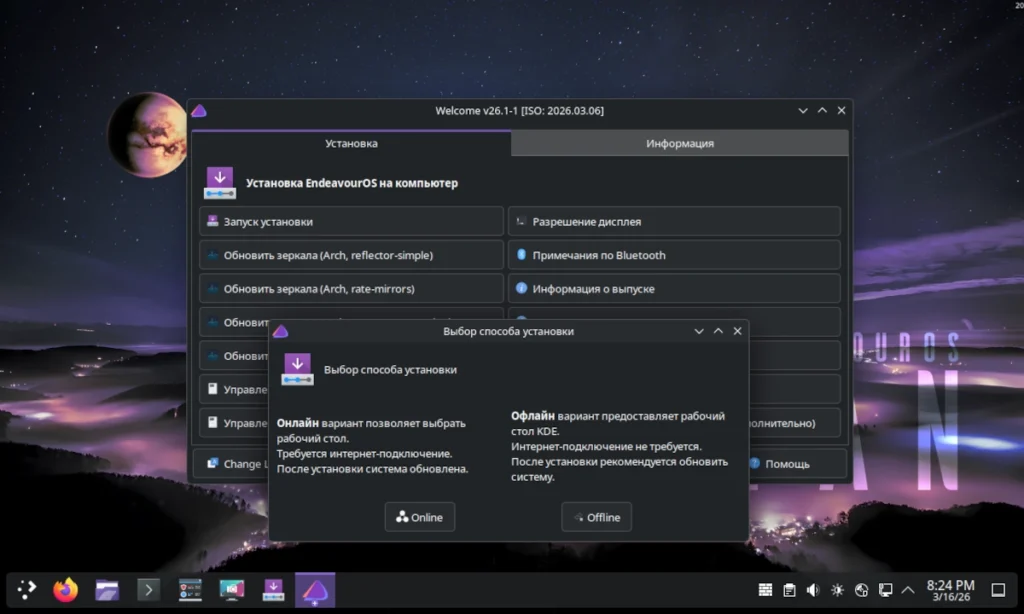Open the terminal from the taskbar

[148, 590]
